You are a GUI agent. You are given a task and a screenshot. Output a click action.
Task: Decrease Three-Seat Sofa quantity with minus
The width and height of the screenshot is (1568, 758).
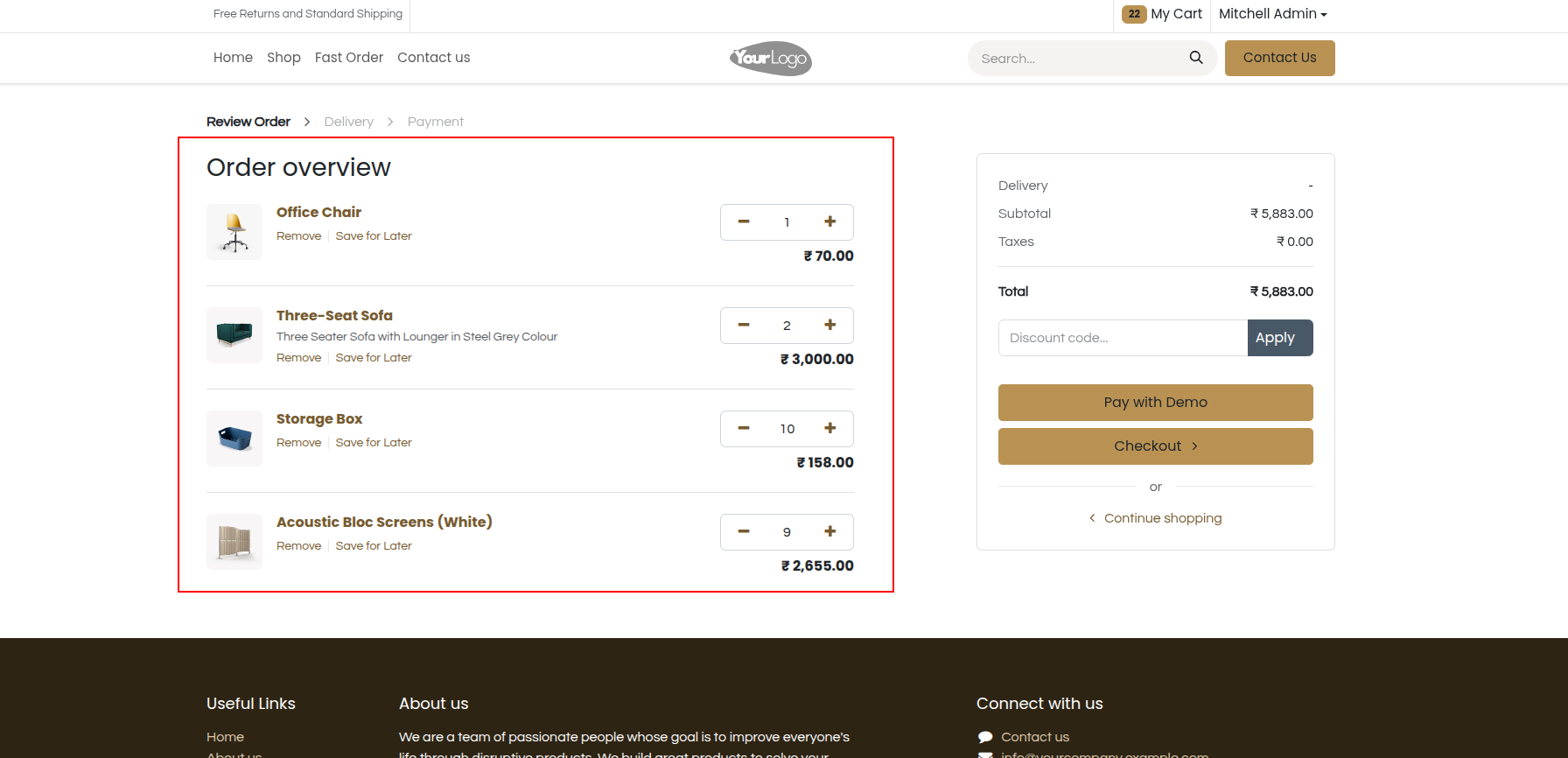coord(744,325)
